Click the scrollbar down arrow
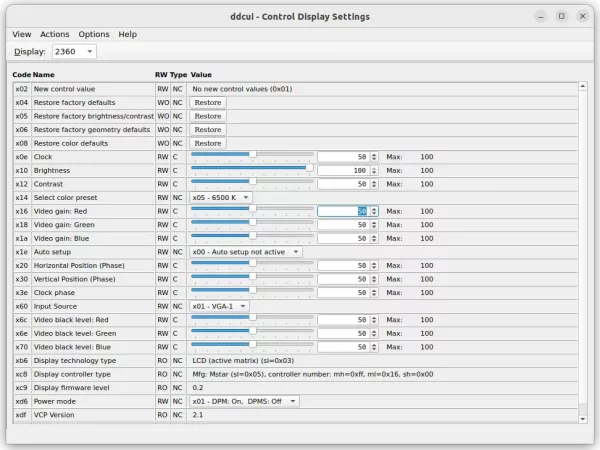 pyautogui.click(x=582, y=419)
